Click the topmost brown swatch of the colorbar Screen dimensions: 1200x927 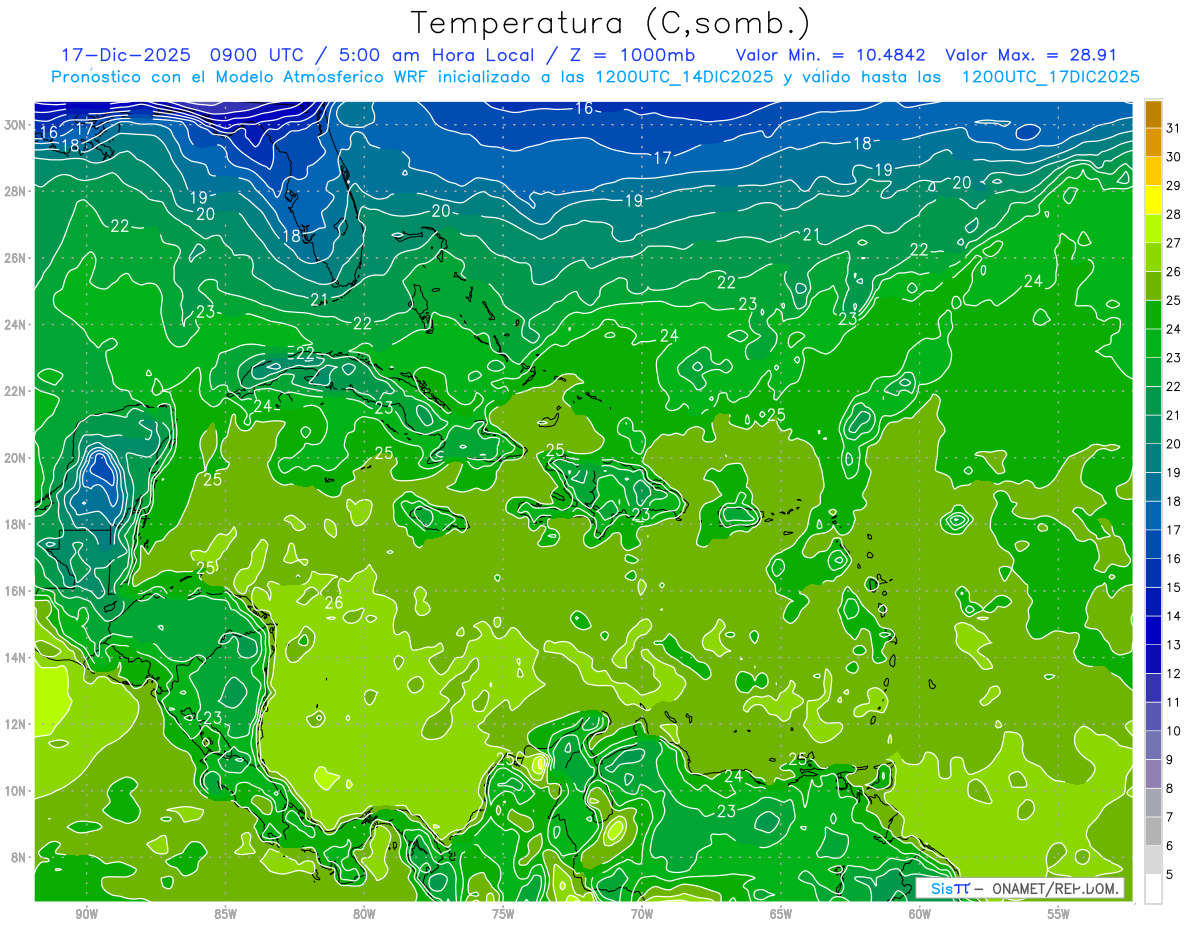point(1153,114)
